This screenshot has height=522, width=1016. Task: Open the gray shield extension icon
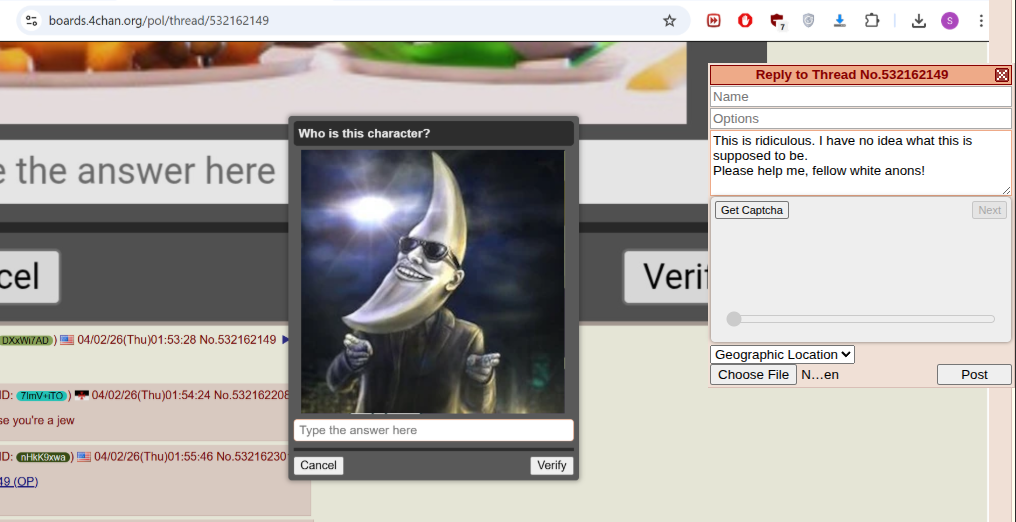coord(808,21)
